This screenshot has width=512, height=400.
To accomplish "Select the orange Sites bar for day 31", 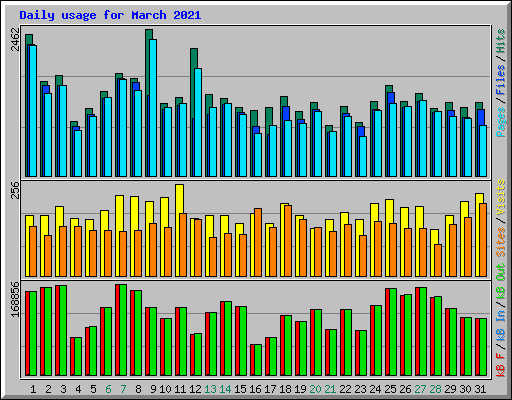I will tap(483, 240).
